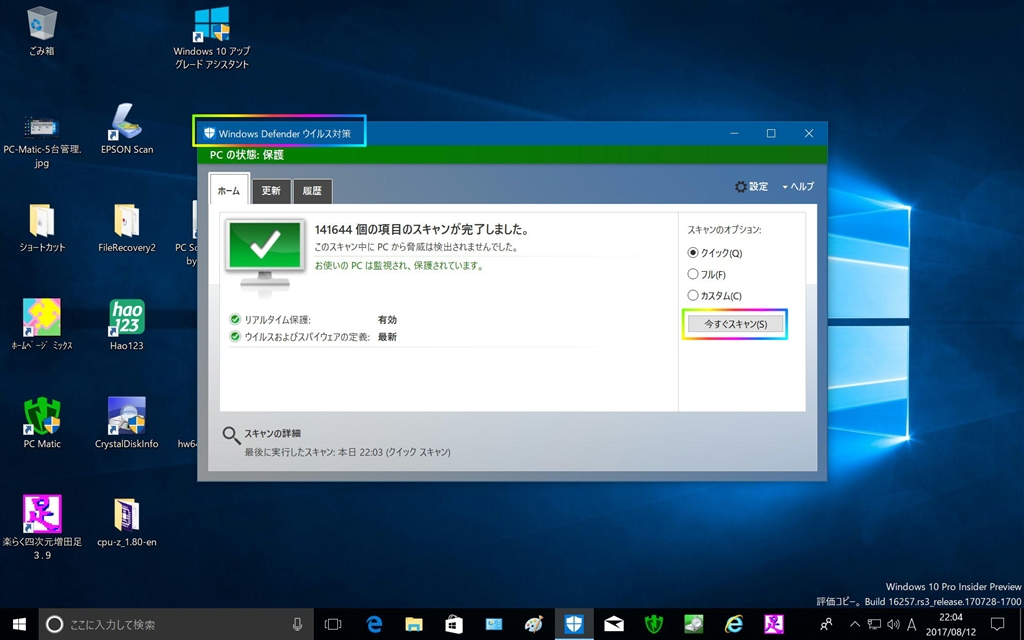Click the スキャンの詳細 magnifier icon
This screenshot has width=1024, height=640.
click(x=231, y=436)
